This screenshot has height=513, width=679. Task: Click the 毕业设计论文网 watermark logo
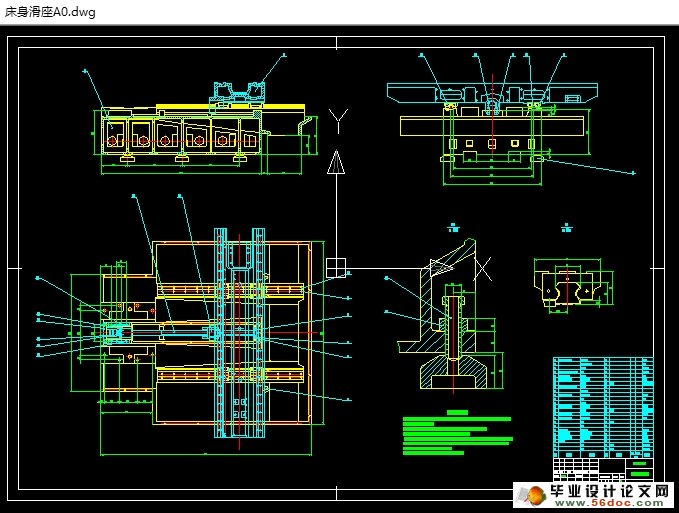pyautogui.click(x=610, y=492)
